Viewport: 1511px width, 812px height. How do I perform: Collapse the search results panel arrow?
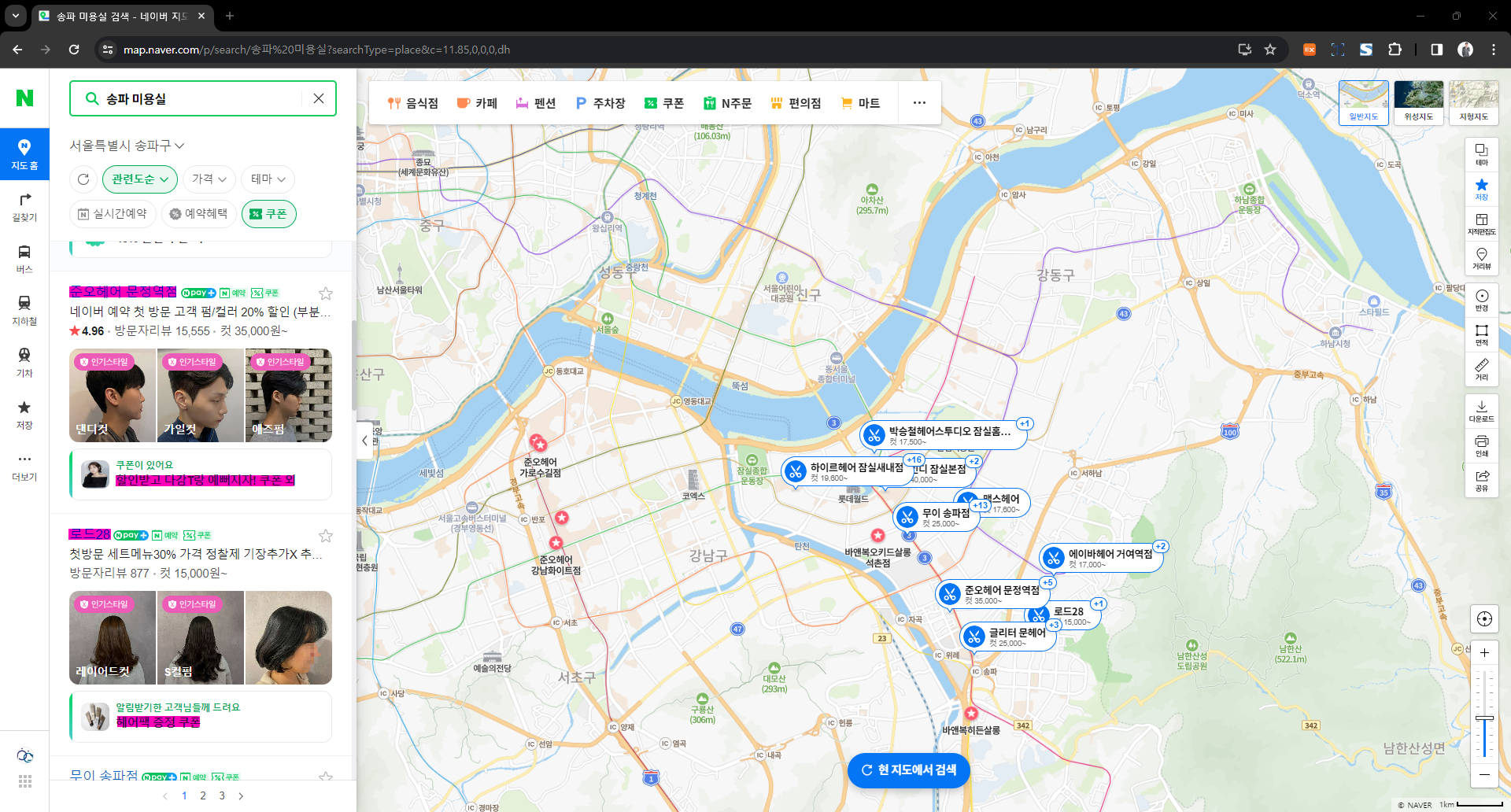(364, 441)
